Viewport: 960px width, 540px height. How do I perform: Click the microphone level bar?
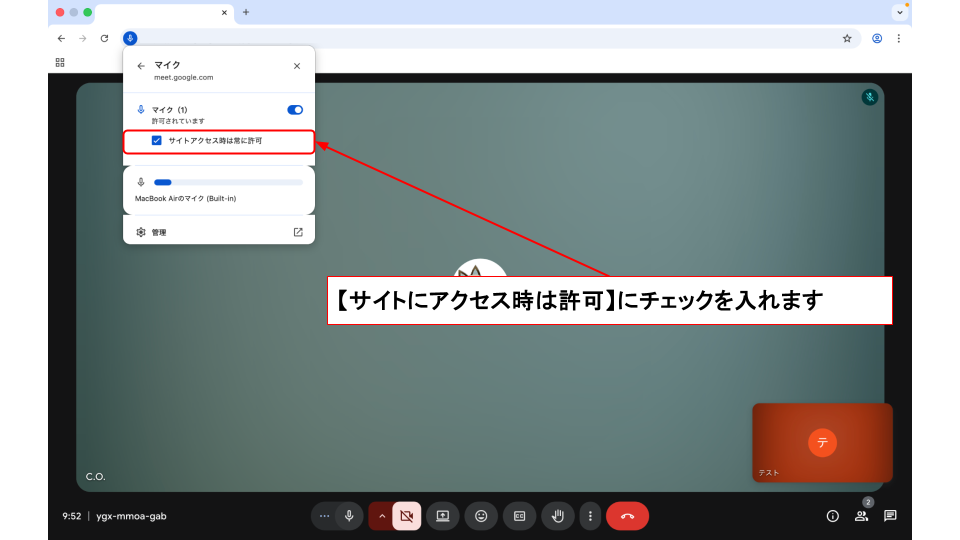click(228, 182)
